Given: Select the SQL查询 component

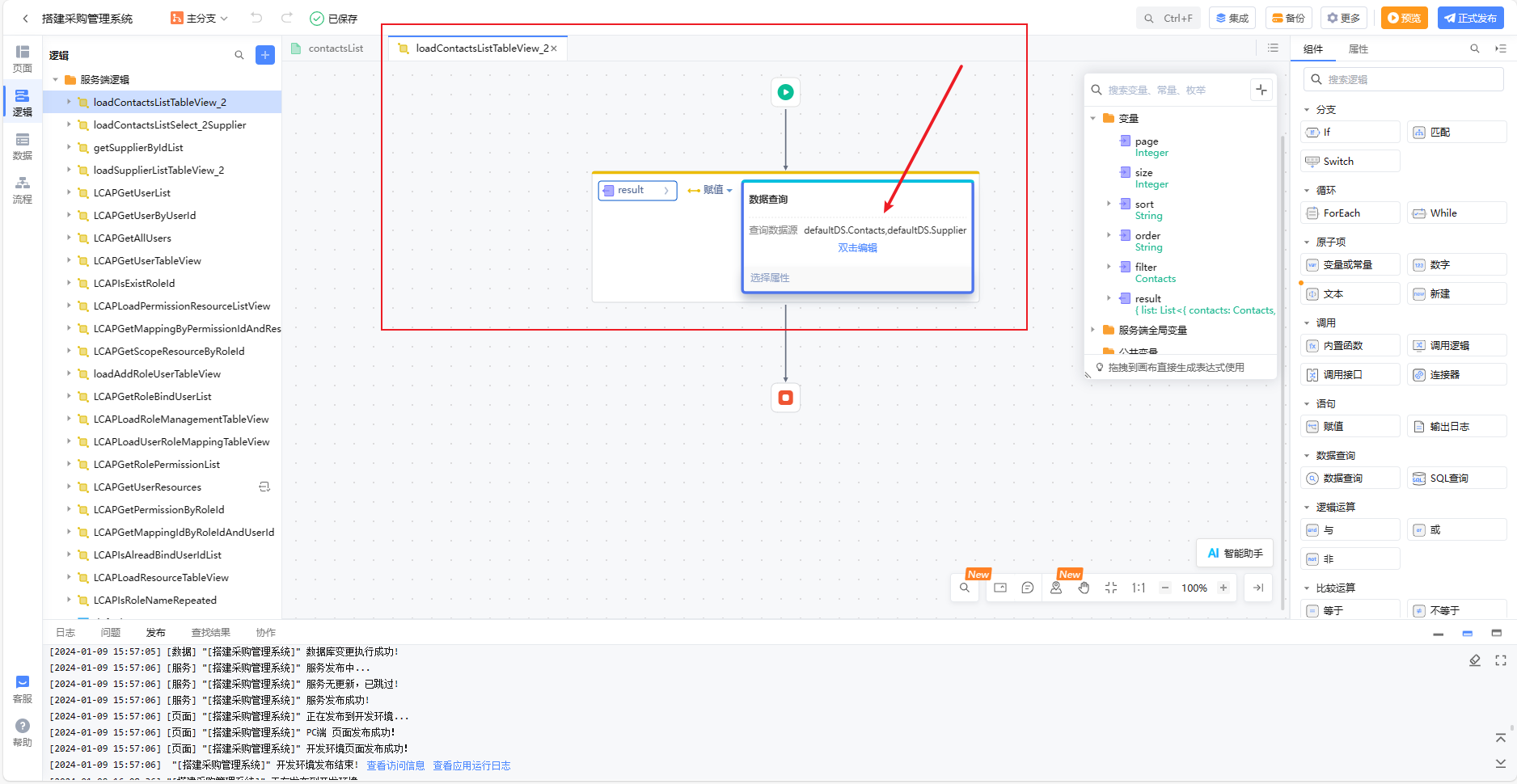Looking at the screenshot, I should pyautogui.click(x=1457, y=478).
